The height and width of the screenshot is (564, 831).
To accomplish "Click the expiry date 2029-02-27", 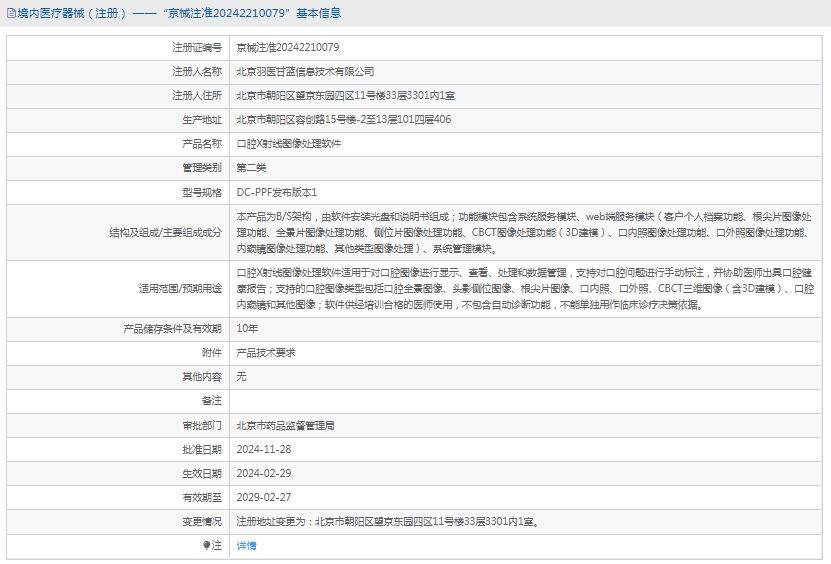I will click(x=263, y=497).
